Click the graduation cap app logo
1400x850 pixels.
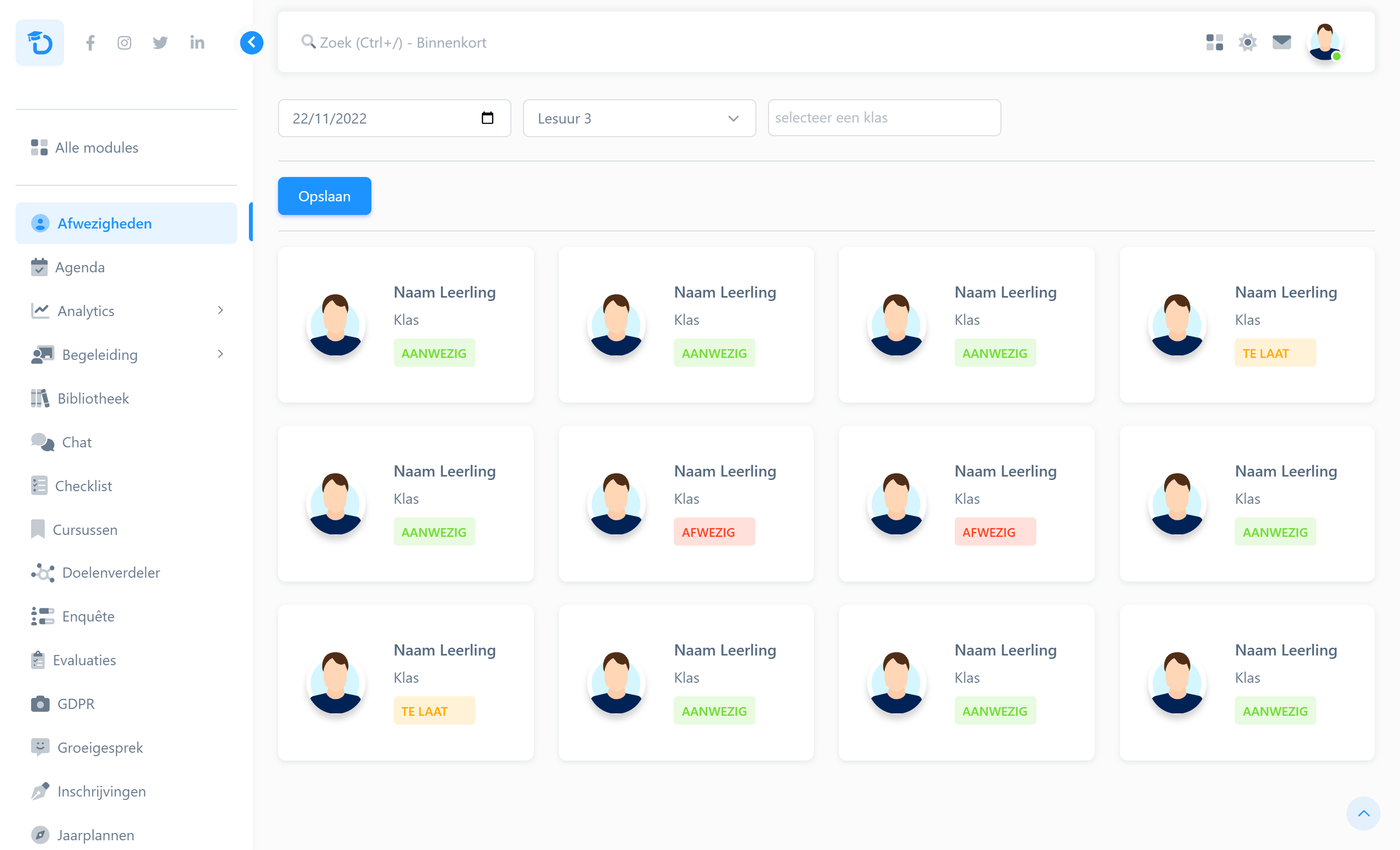tap(40, 43)
